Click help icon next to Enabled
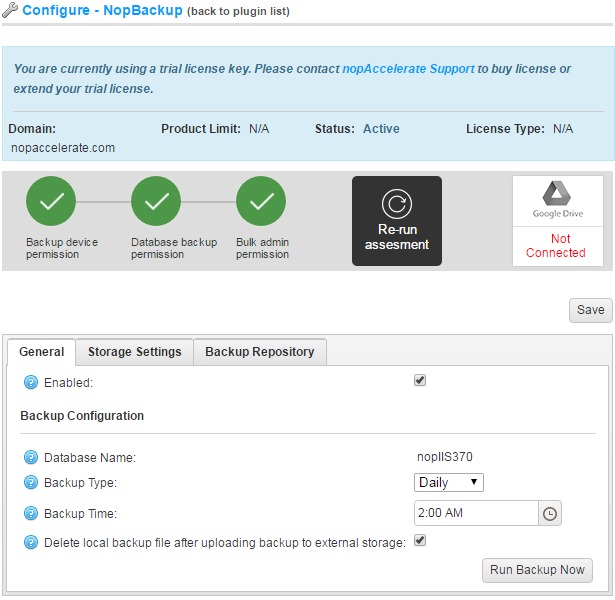This screenshot has width=615, height=600. pos(31,382)
